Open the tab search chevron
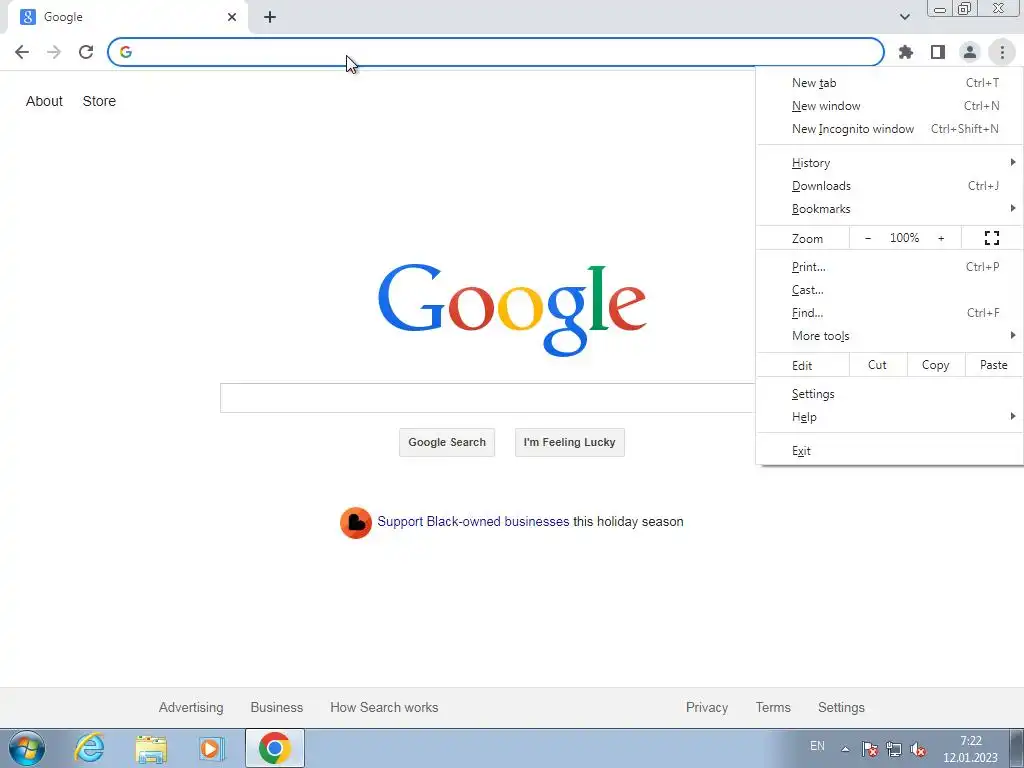1024x768 pixels. click(904, 17)
